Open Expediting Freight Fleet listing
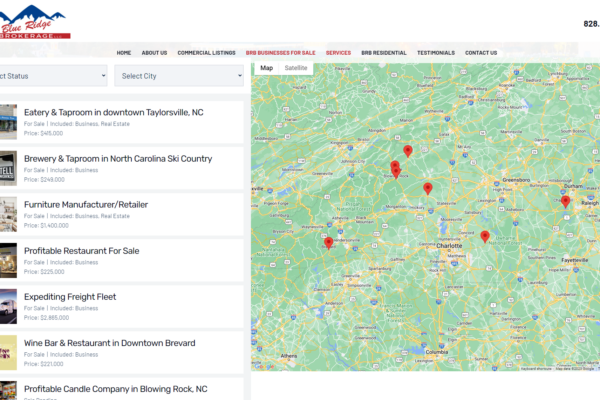 coord(70,297)
